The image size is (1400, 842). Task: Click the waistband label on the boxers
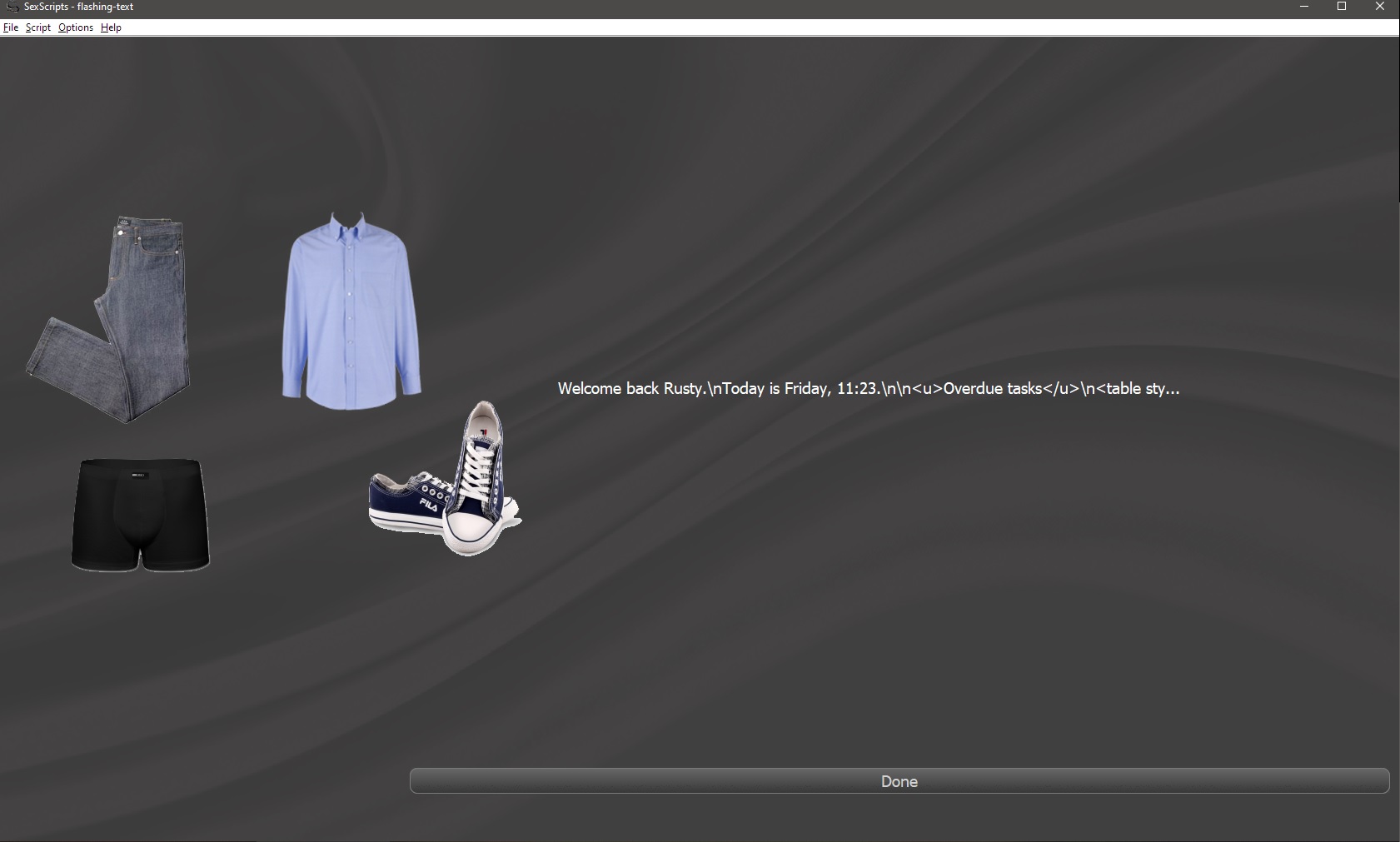137,476
